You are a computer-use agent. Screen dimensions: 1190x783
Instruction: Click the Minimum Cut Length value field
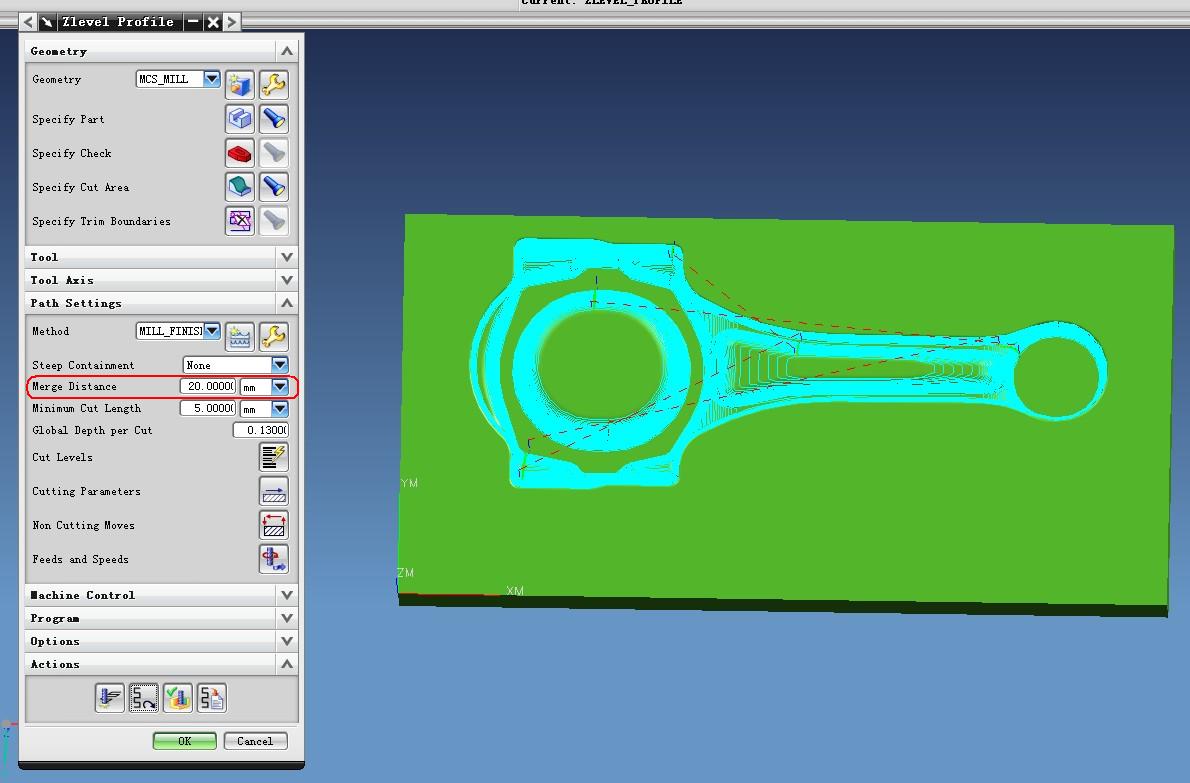coord(208,408)
